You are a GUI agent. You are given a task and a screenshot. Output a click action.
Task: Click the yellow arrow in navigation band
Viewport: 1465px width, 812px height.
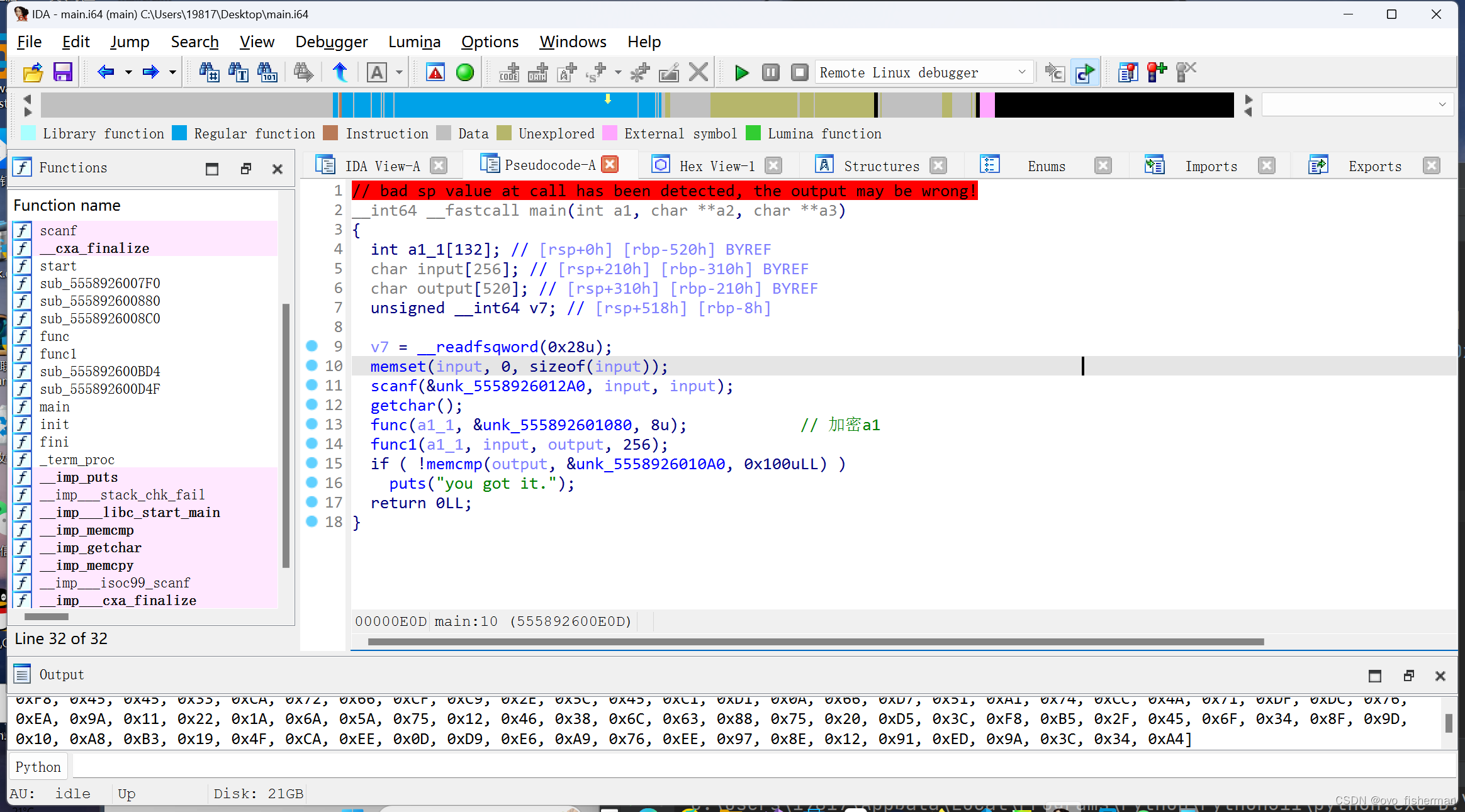(x=607, y=99)
